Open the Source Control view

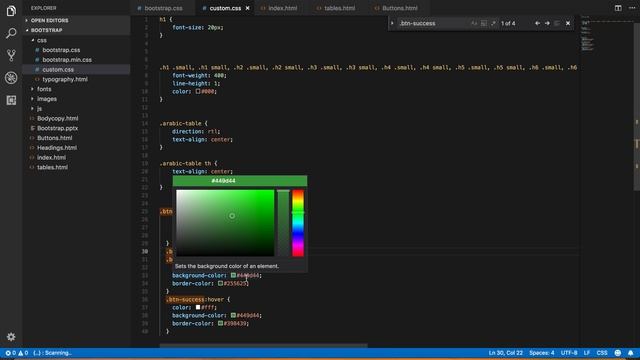pos(11,55)
